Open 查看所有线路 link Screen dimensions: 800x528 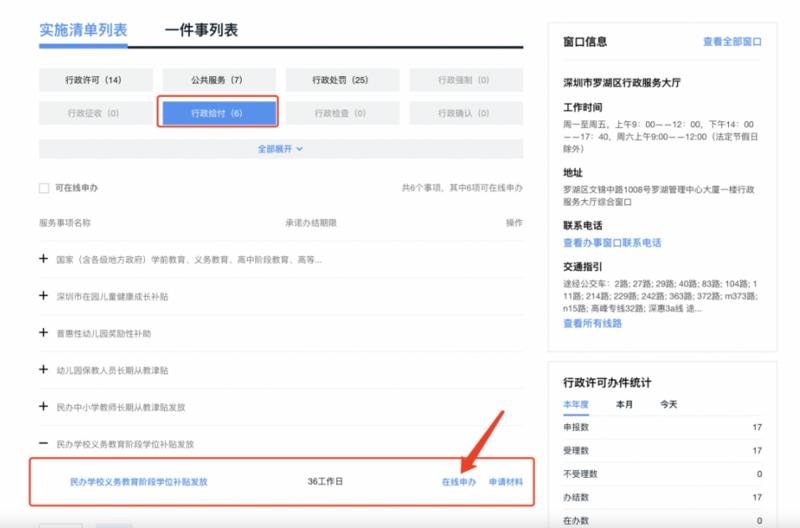coord(592,323)
